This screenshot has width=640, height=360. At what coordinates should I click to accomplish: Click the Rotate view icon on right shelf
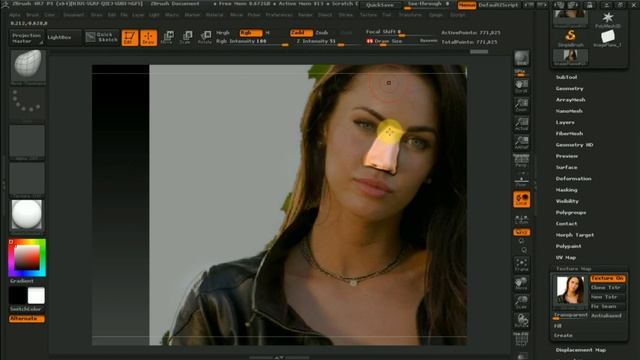coord(522,321)
